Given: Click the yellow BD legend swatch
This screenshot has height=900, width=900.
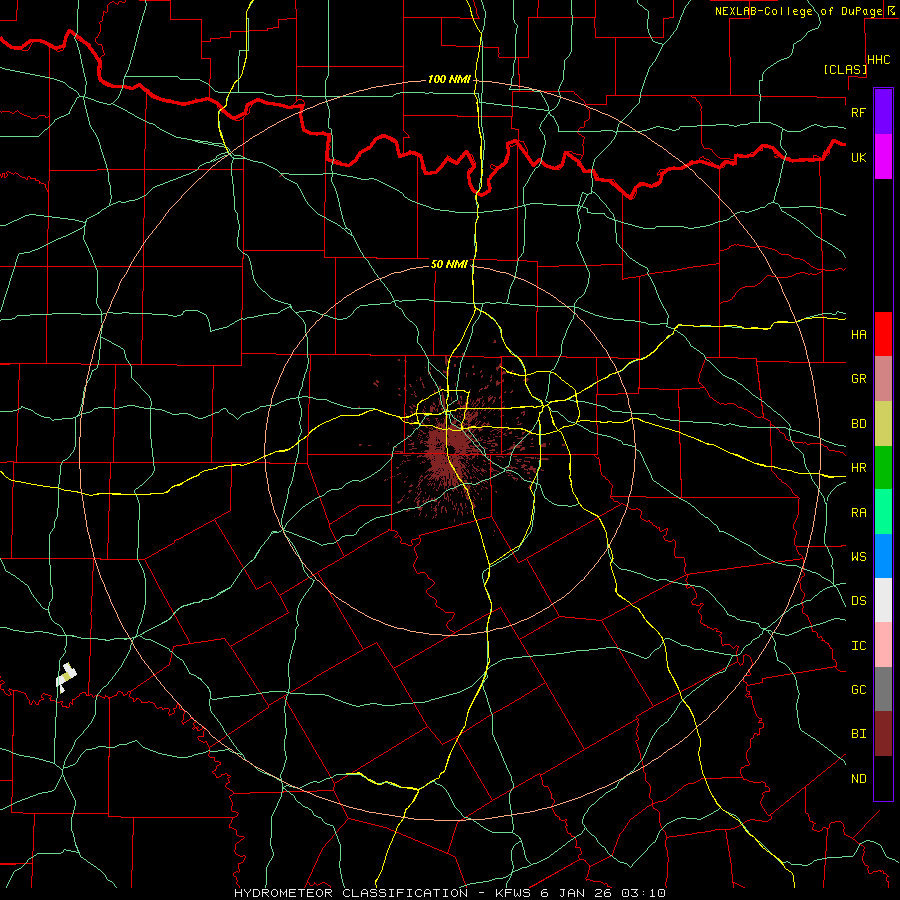Looking at the screenshot, I should tap(883, 424).
